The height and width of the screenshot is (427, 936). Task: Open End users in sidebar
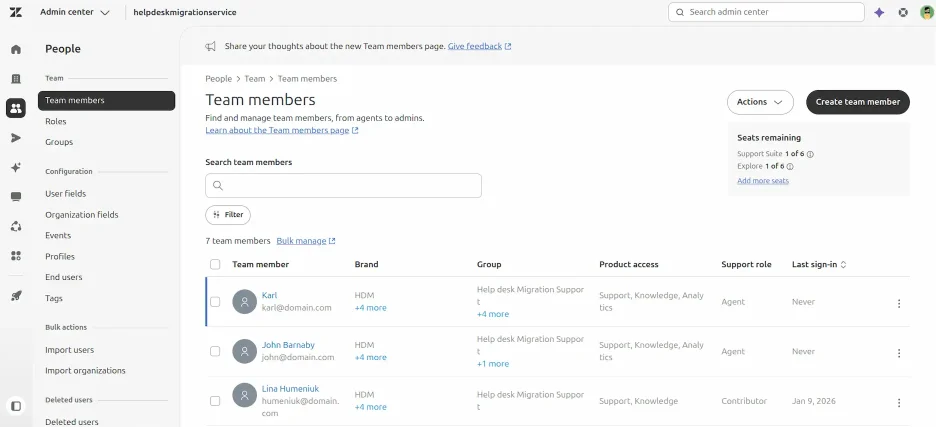tap(64, 277)
